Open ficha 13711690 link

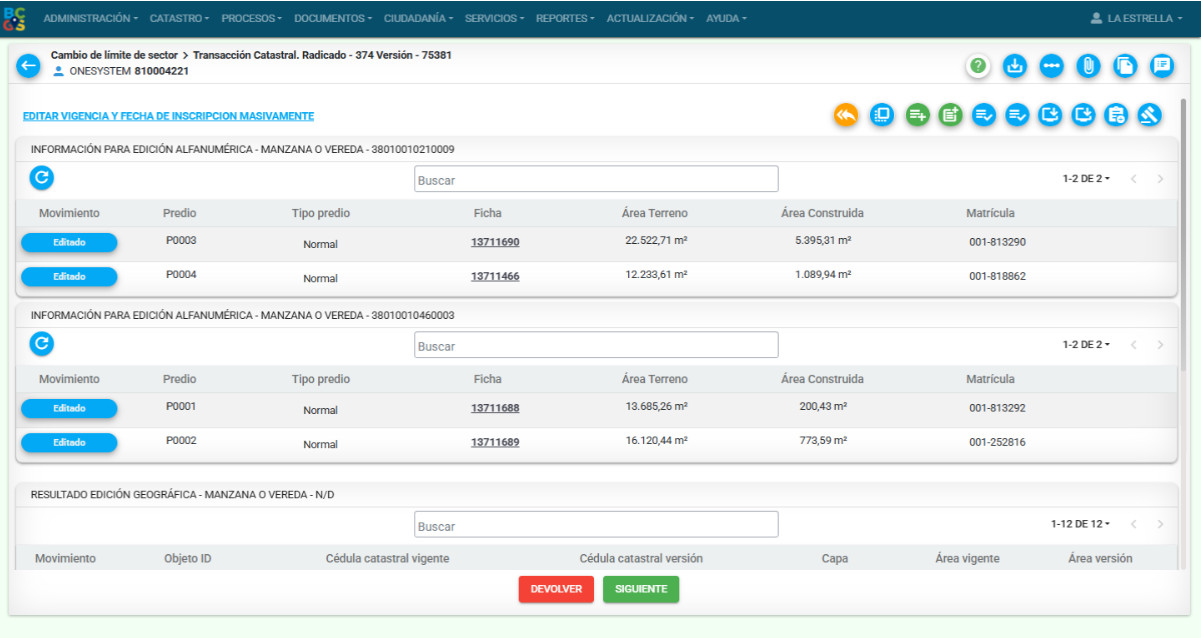(495, 242)
